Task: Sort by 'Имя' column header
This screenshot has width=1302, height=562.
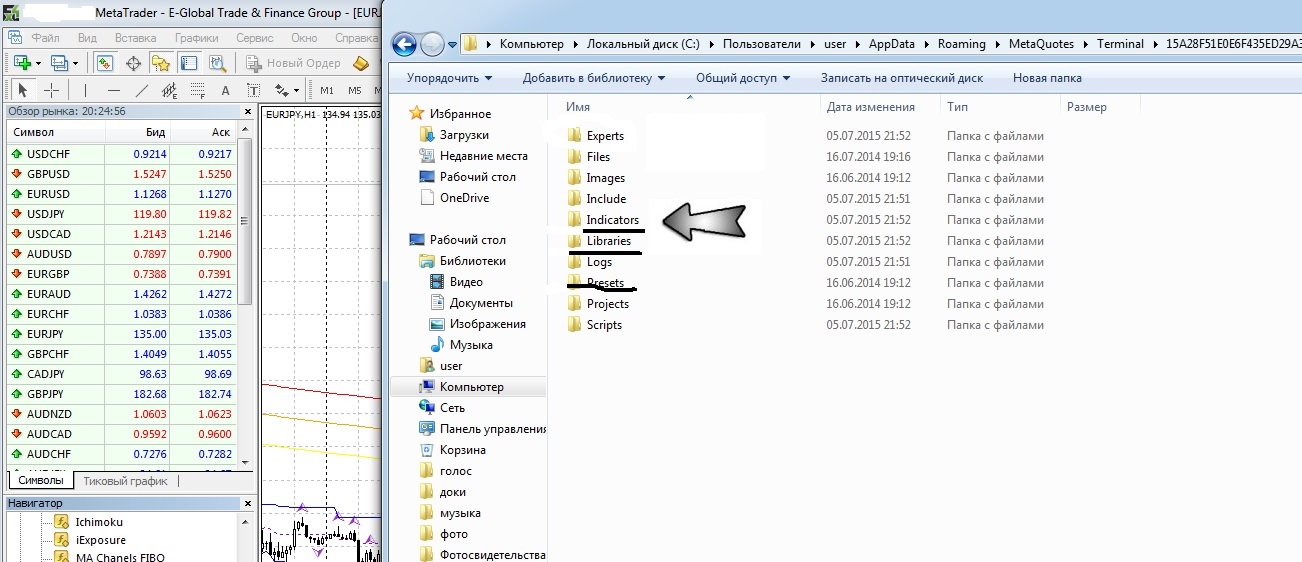Action: point(689,107)
